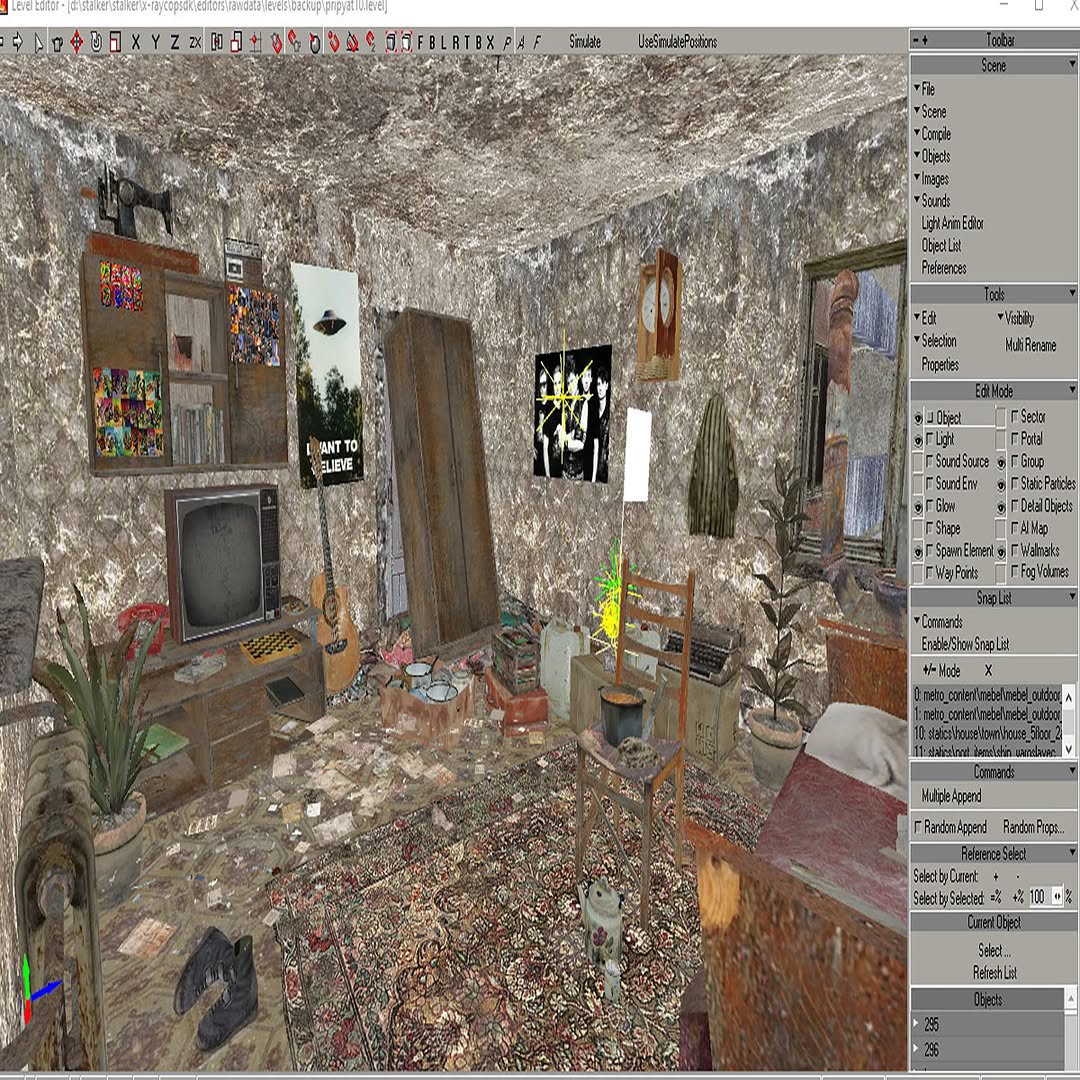Toggle the Light edit mode checkbox

coord(931,439)
